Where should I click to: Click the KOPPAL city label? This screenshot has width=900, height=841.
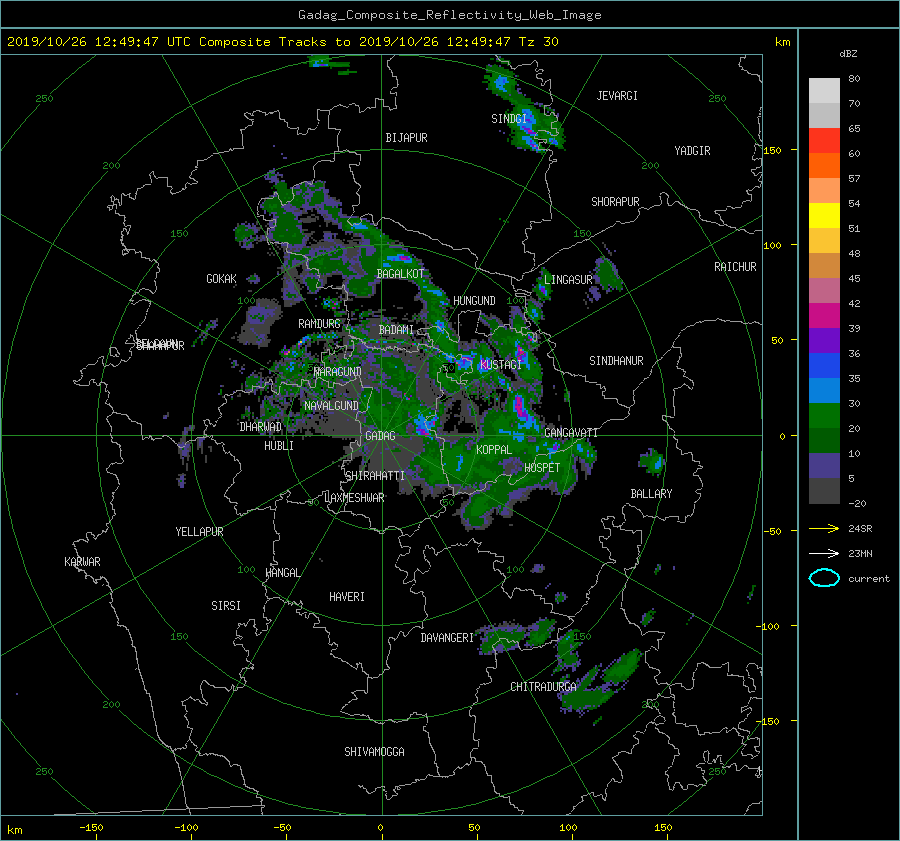[494, 450]
